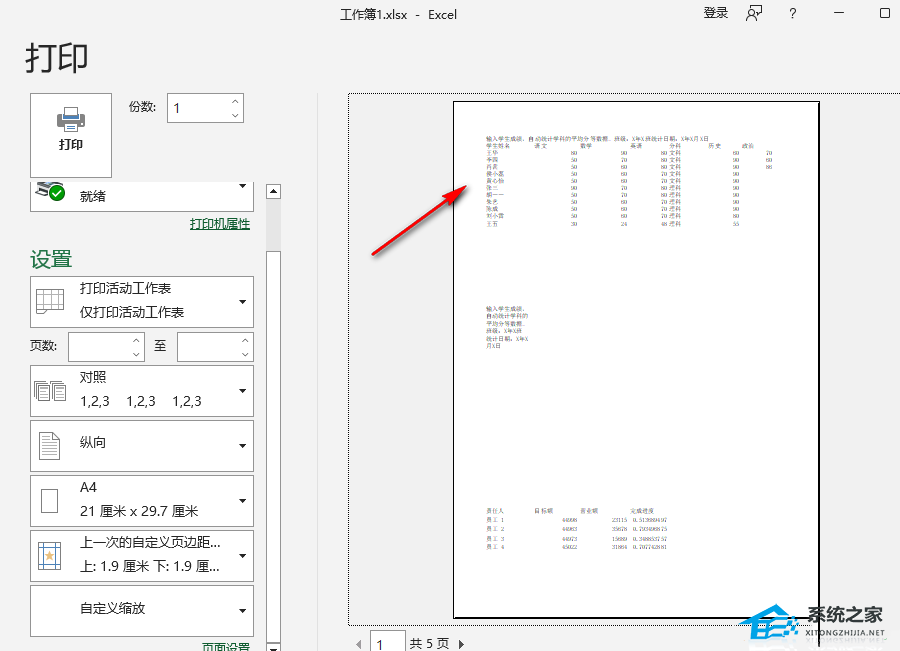
Task: Click the printer icon on Print button
Action: pos(71,119)
